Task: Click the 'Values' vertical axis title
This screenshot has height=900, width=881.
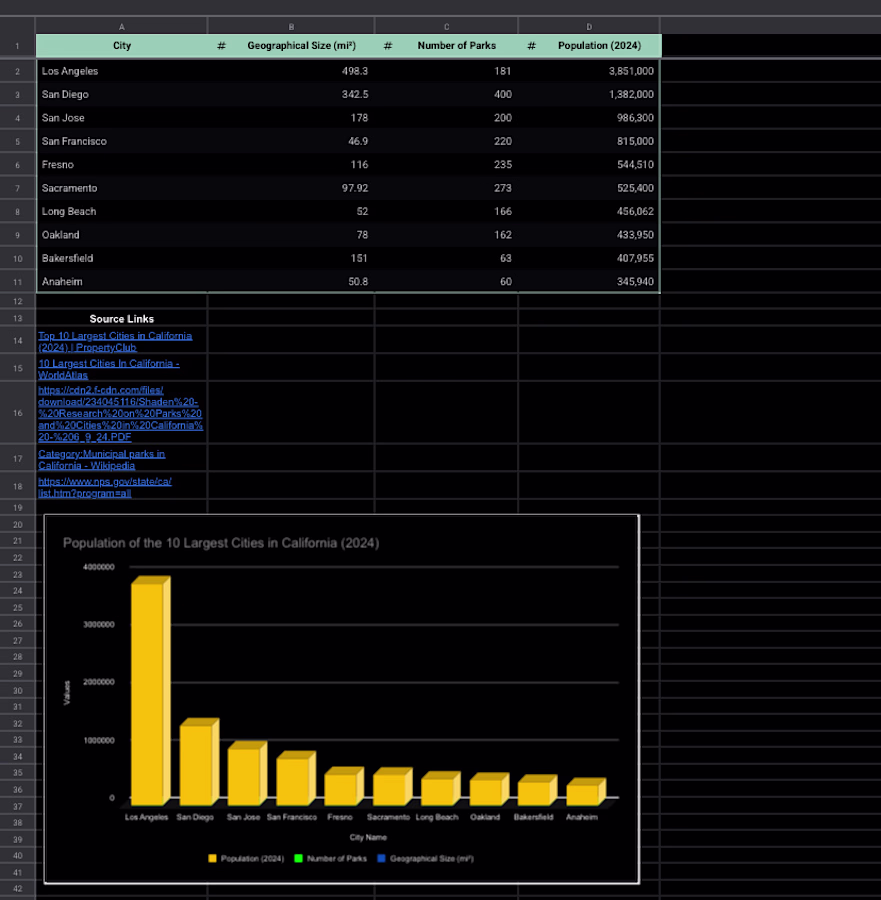Action: click(x=67, y=693)
